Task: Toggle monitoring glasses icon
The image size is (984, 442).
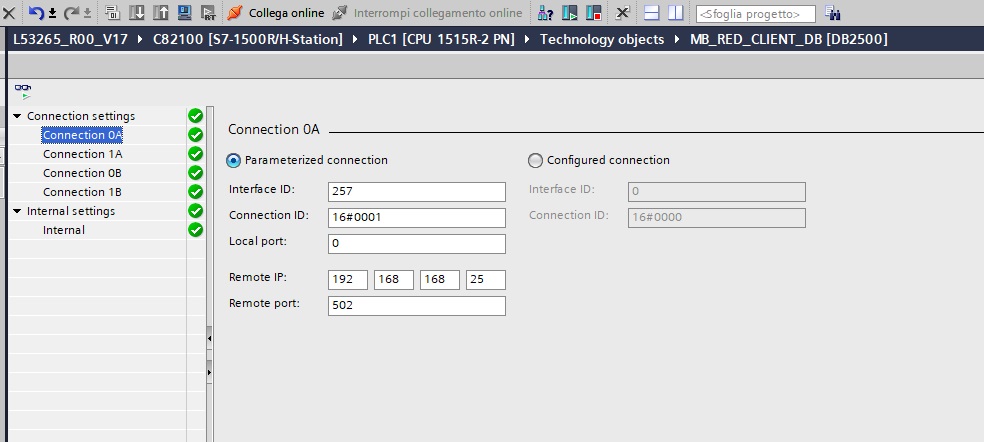Action: click(22, 90)
